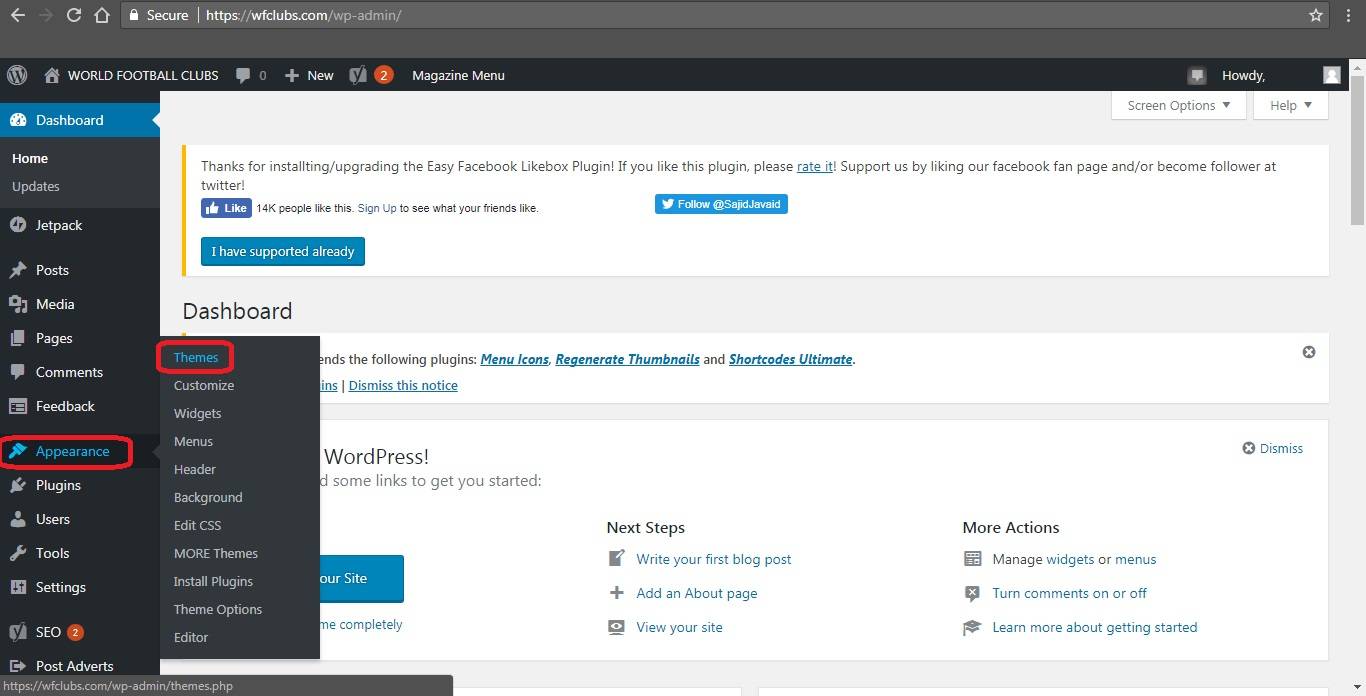Open Shortcodes Ultimate plugin link

click(791, 359)
